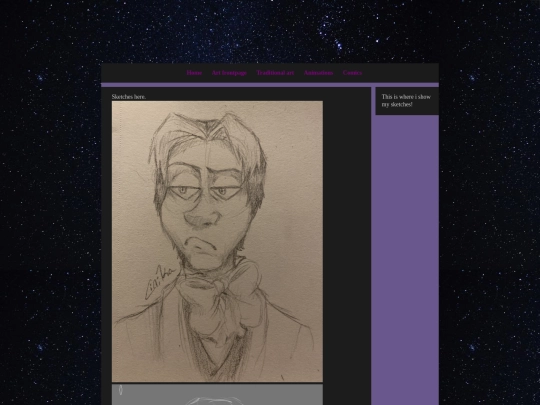540x405 pixels.
Task: Click the gray sketch image below portrait
Action: pyautogui.click(x=217, y=395)
